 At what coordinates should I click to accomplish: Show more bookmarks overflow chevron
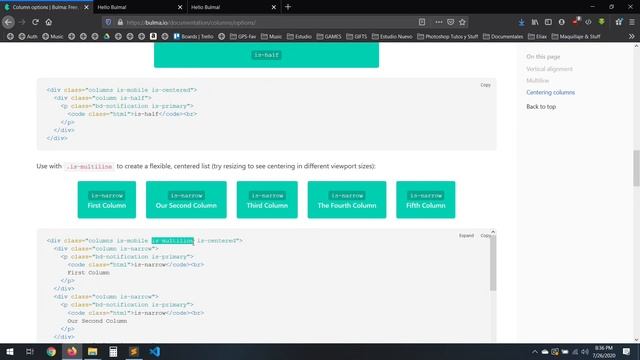[x=631, y=36]
